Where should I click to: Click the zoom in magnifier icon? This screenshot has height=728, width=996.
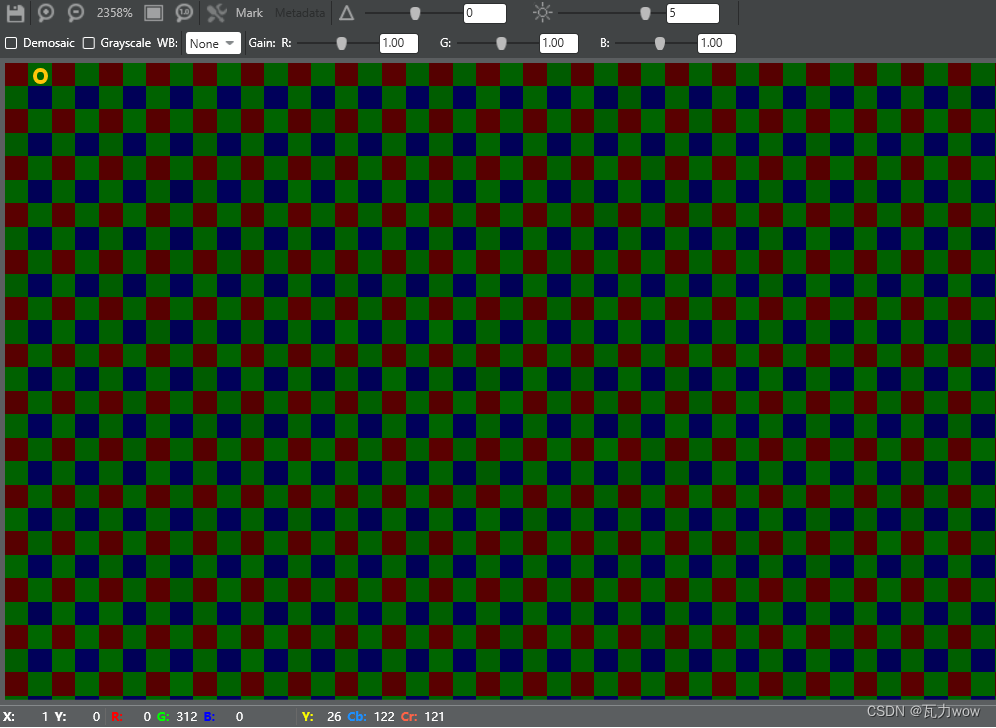46,13
